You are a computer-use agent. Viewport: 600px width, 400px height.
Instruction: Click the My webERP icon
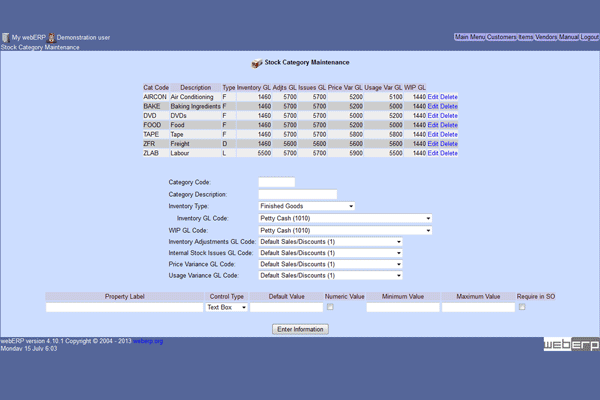(x=5, y=37)
